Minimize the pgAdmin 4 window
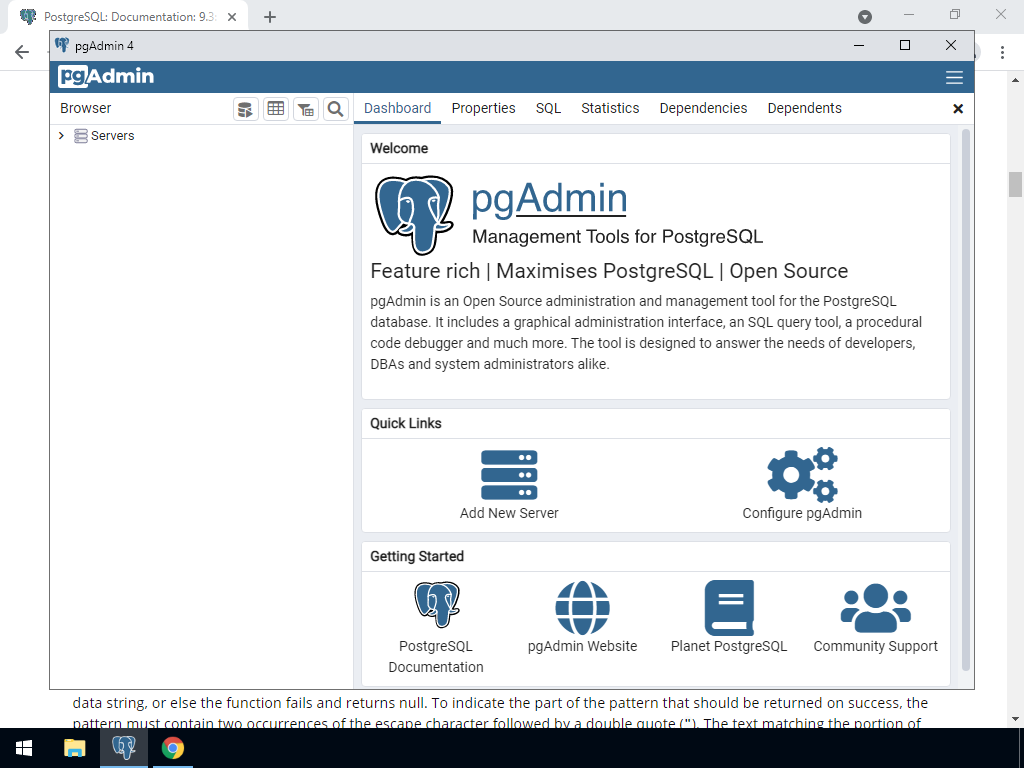Screen dimensions: 1024x768 click(859, 45)
